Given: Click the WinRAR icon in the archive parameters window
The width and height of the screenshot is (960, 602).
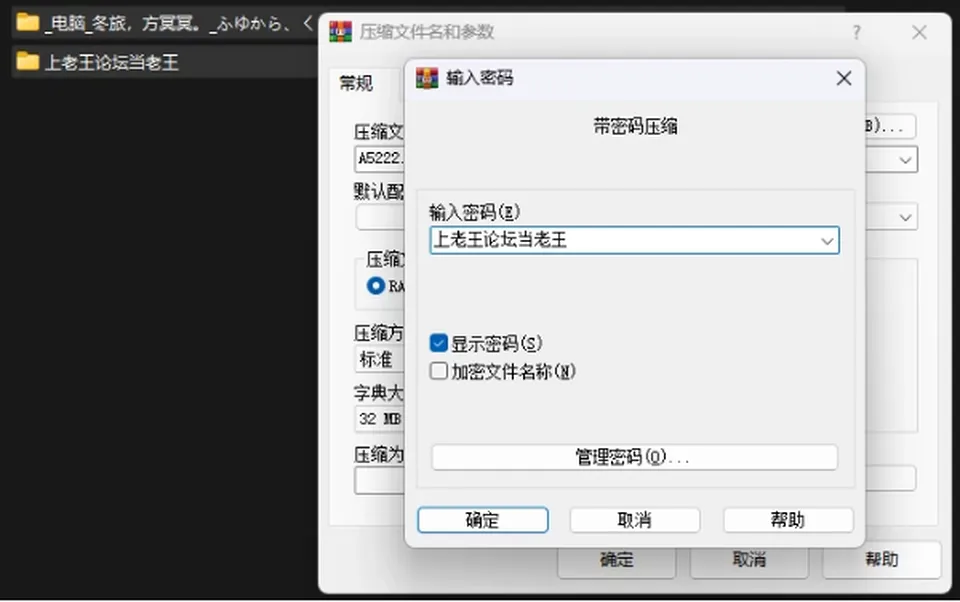Looking at the screenshot, I should 340,32.
